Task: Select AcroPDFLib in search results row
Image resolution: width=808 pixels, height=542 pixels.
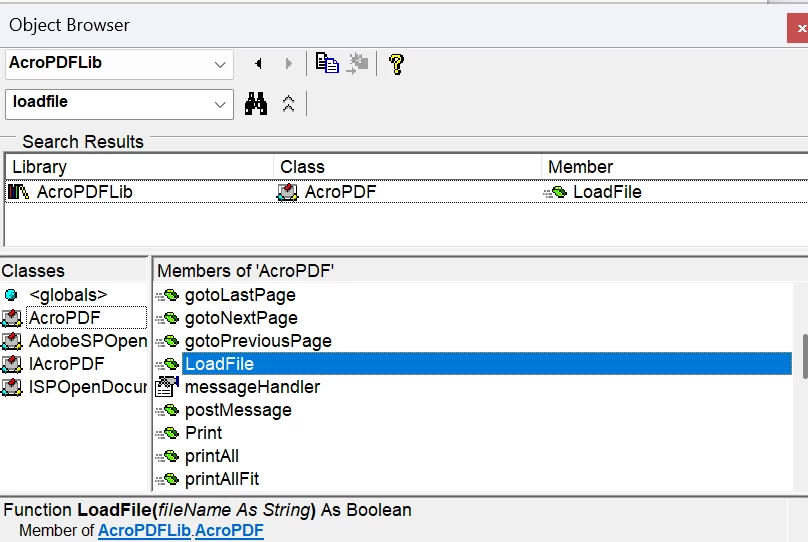Action: click(85, 192)
